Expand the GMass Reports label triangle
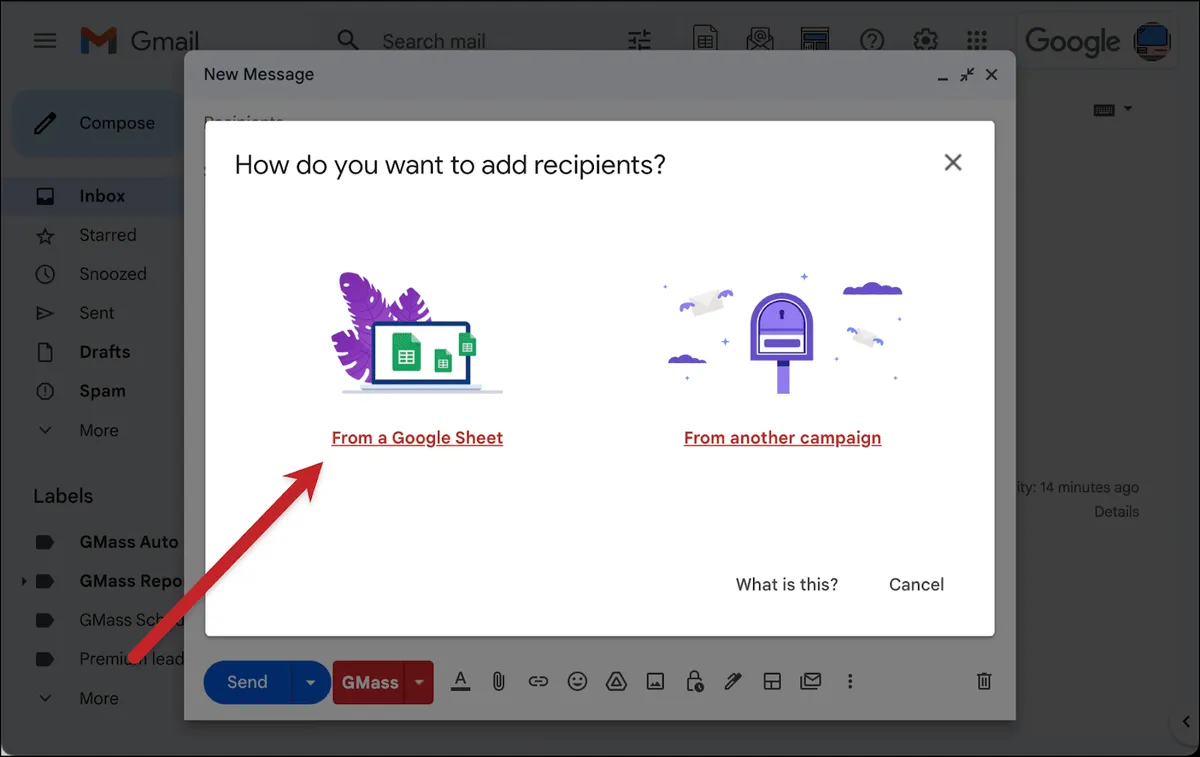 [x=23, y=581]
